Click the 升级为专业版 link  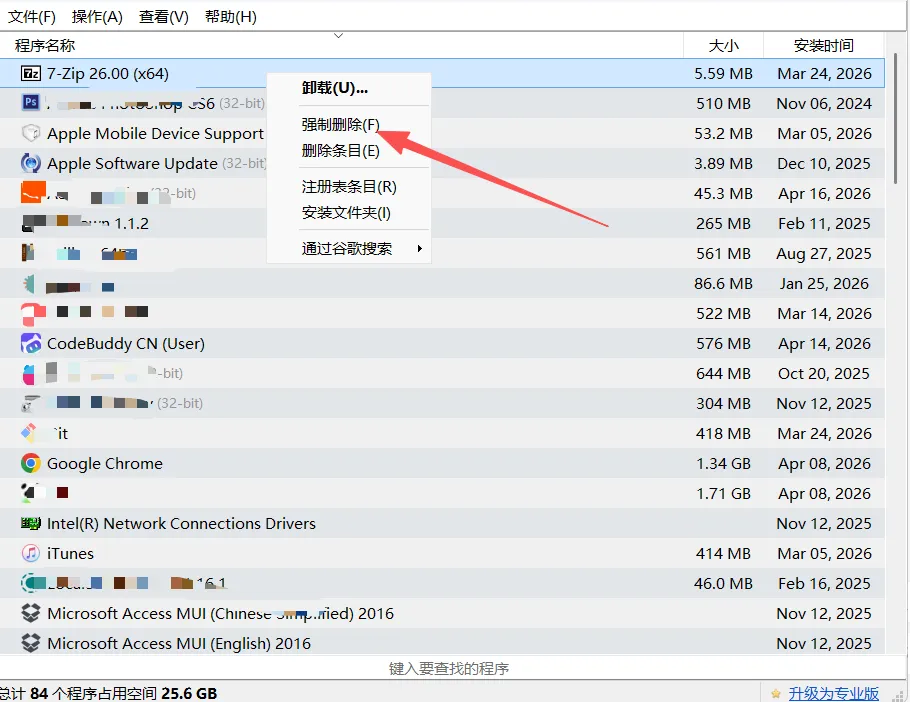pos(833,693)
